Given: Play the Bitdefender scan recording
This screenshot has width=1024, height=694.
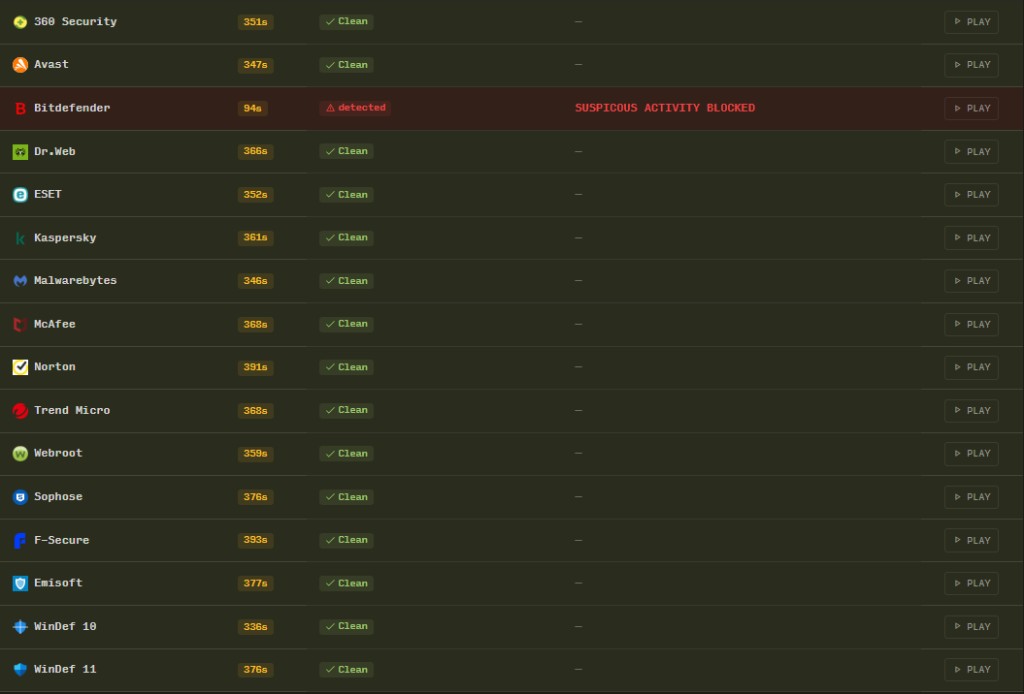Looking at the screenshot, I should 971,108.
